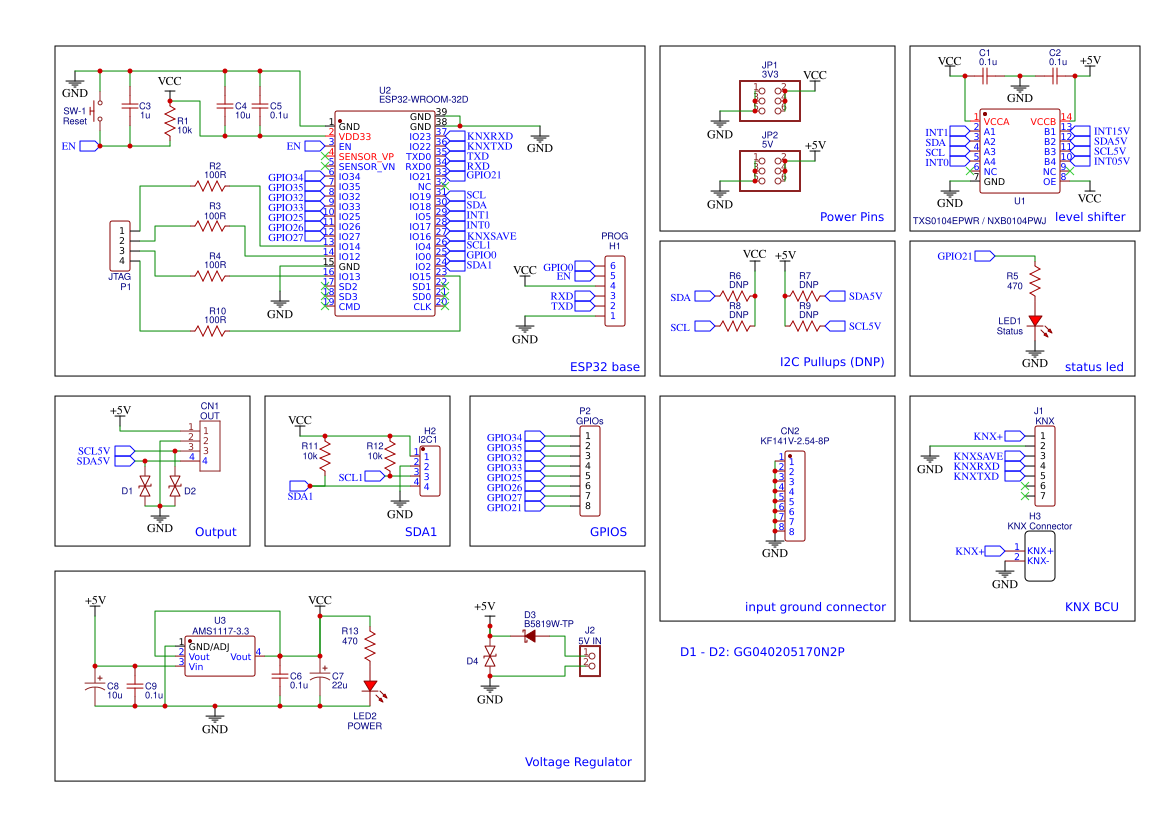This screenshot has width=1169, height=827.
Task: Click resistor R1 10k symbol
Action: [170, 121]
